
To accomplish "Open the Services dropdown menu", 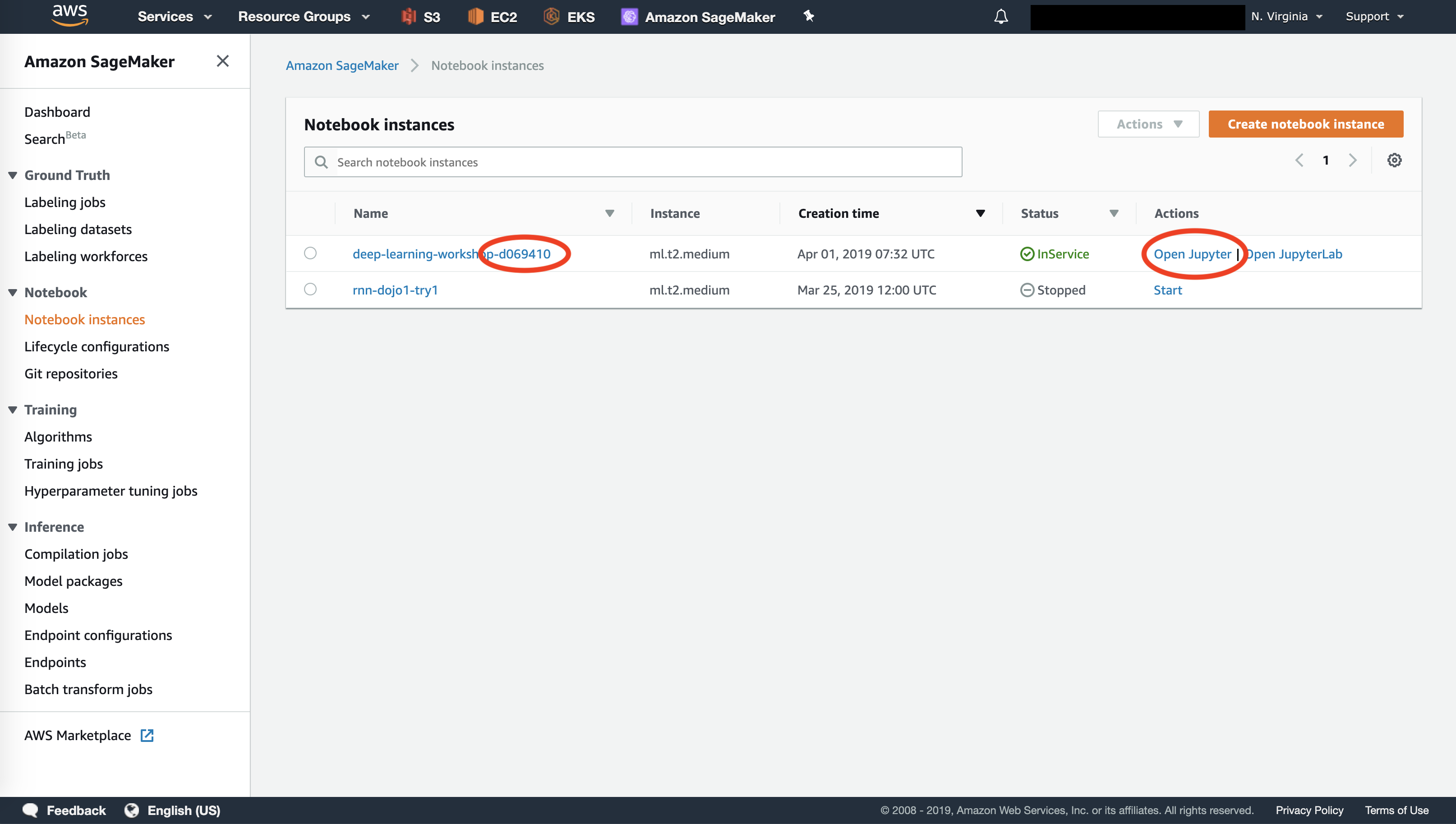I will [x=175, y=16].
